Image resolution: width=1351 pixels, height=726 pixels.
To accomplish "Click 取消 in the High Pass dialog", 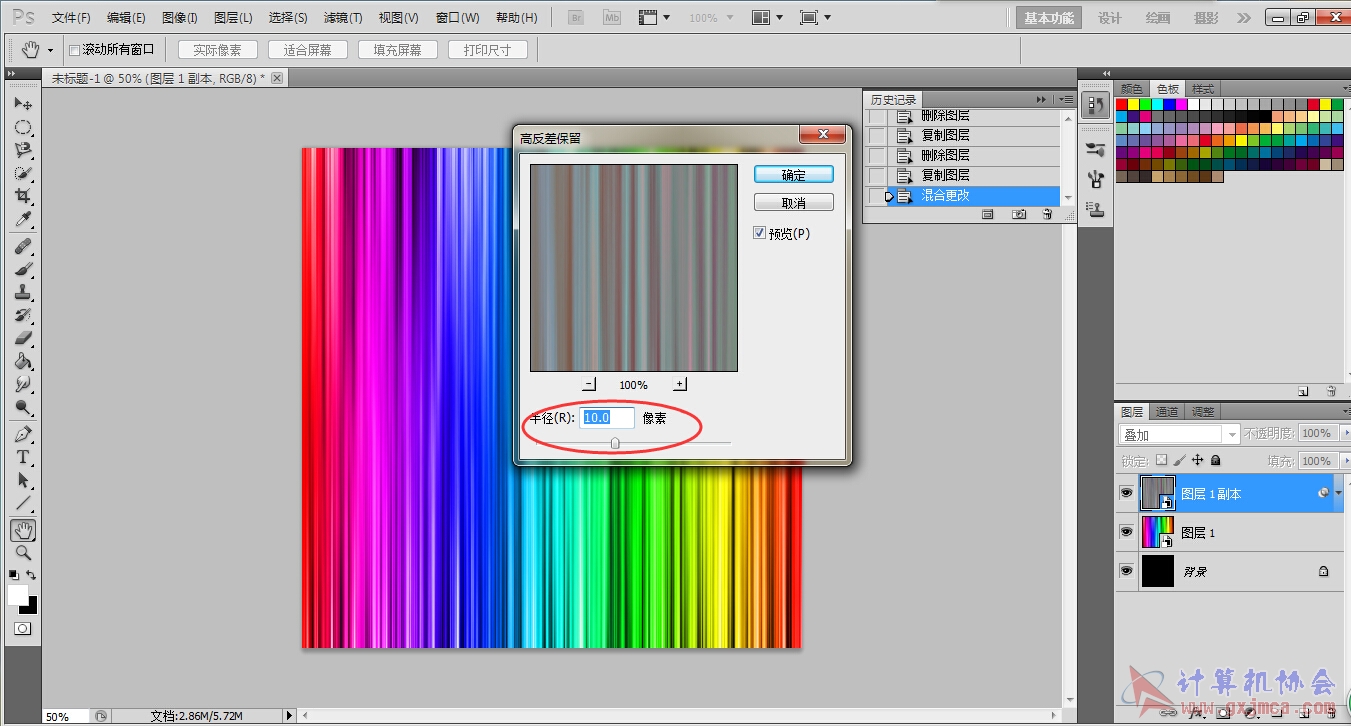I will pyautogui.click(x=794, y=202).
